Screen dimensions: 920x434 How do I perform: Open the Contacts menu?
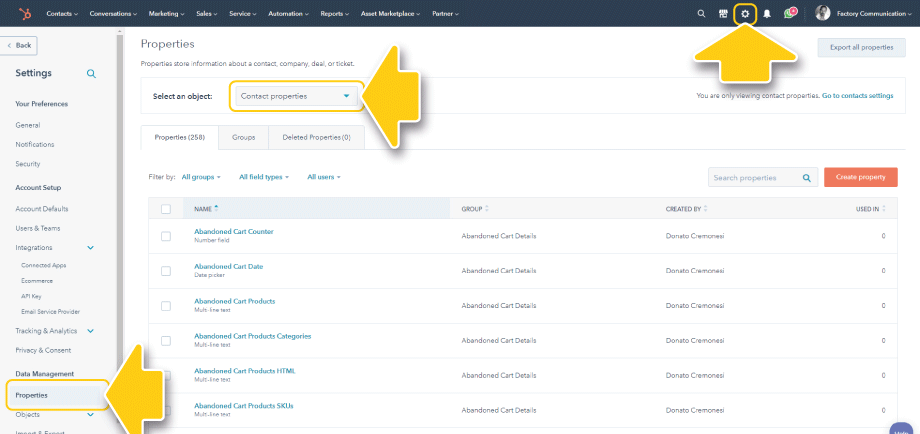point(62,13)
